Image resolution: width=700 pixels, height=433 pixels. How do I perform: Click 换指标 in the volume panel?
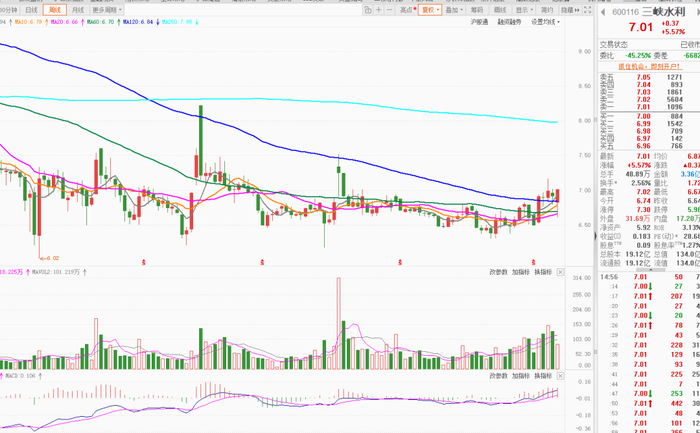543,272
